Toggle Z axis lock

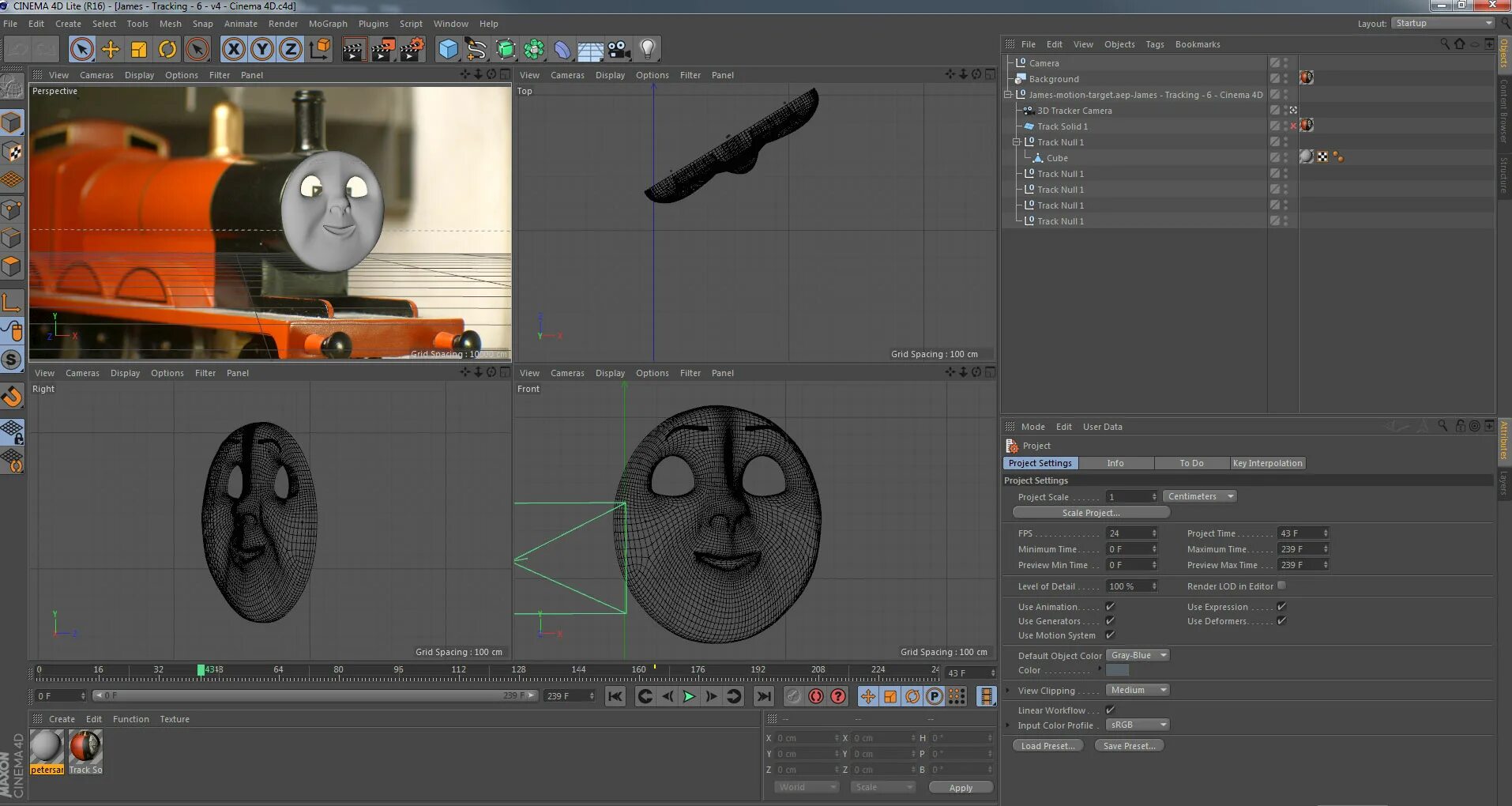[x=291, y=50]
